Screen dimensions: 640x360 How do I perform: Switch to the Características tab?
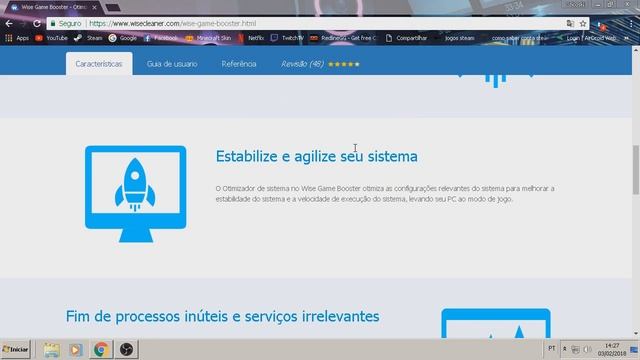point(99,64)
